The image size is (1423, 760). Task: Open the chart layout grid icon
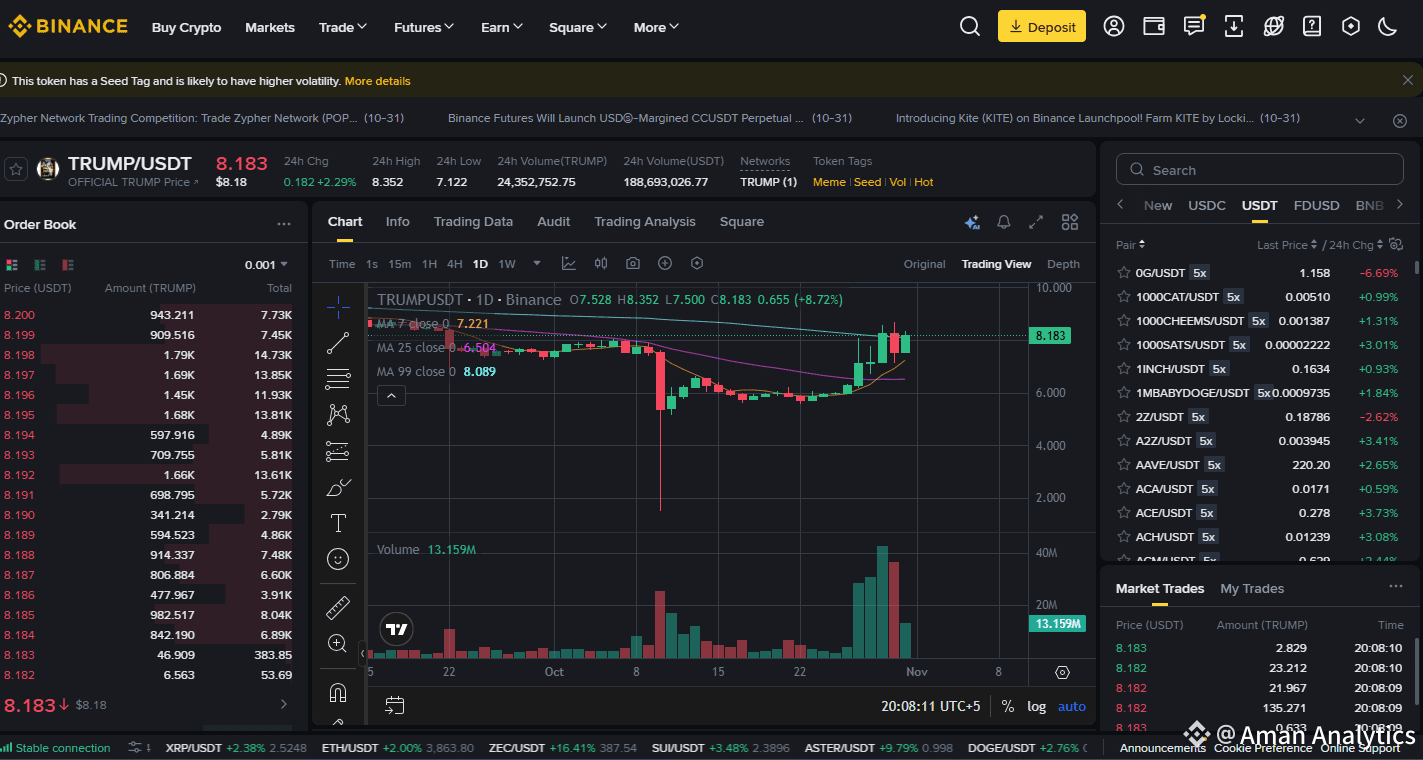pyautogui.click(x=1070, y=222)
